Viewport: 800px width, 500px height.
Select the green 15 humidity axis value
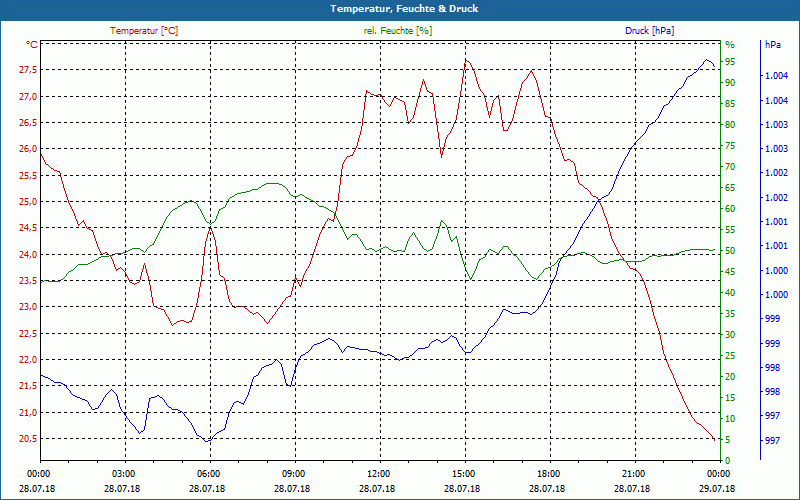(730, 397)
